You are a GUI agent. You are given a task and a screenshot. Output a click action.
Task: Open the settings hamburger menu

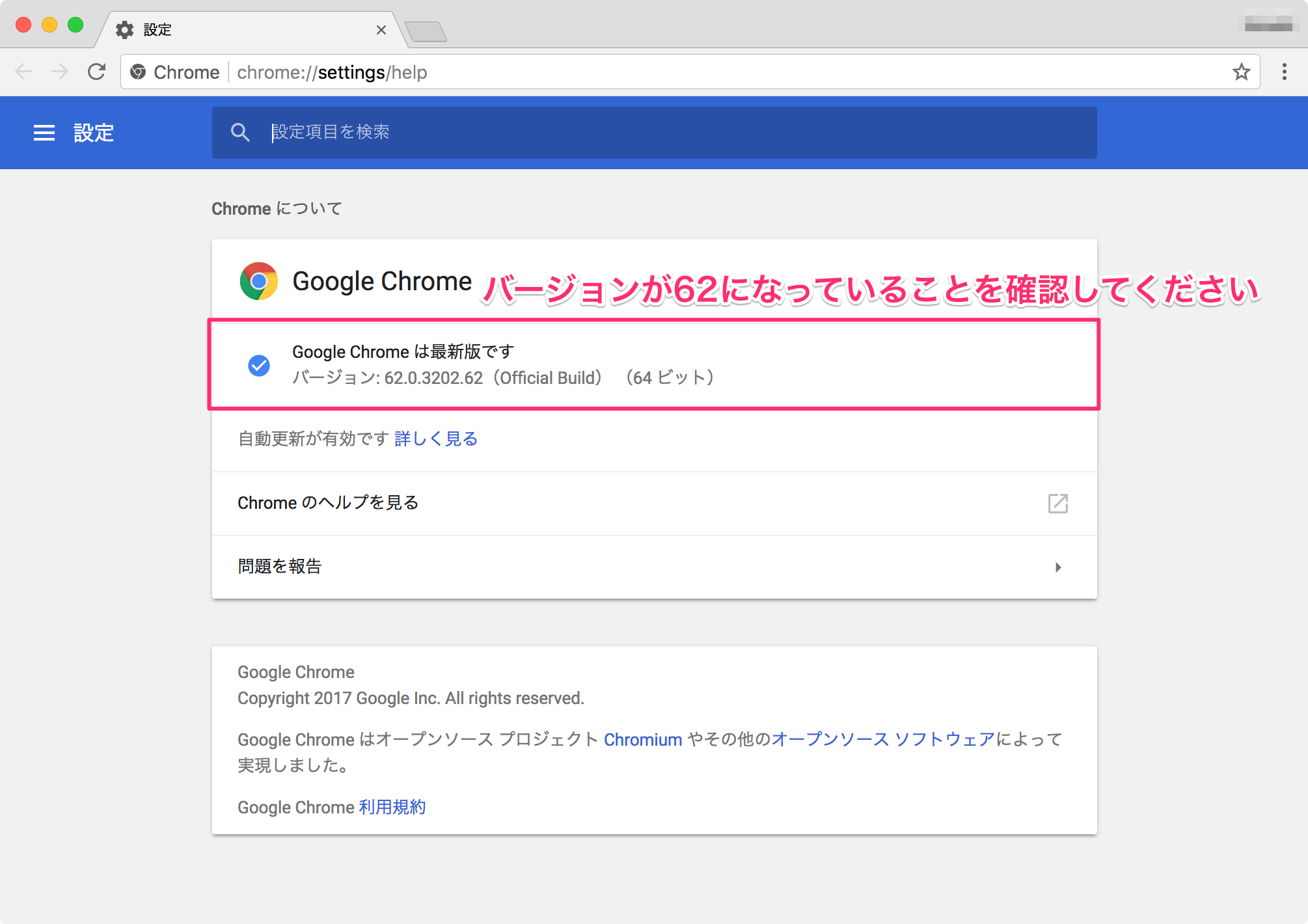(44, 133)
